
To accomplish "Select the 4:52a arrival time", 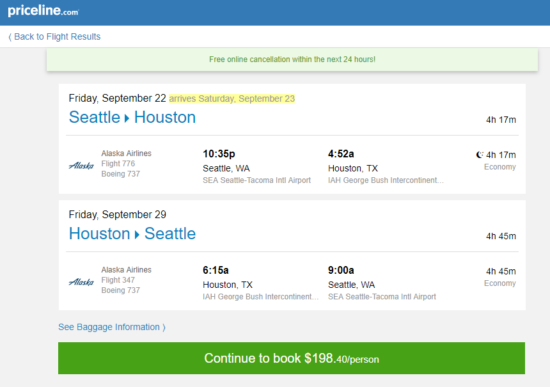I will pos(341,154).
